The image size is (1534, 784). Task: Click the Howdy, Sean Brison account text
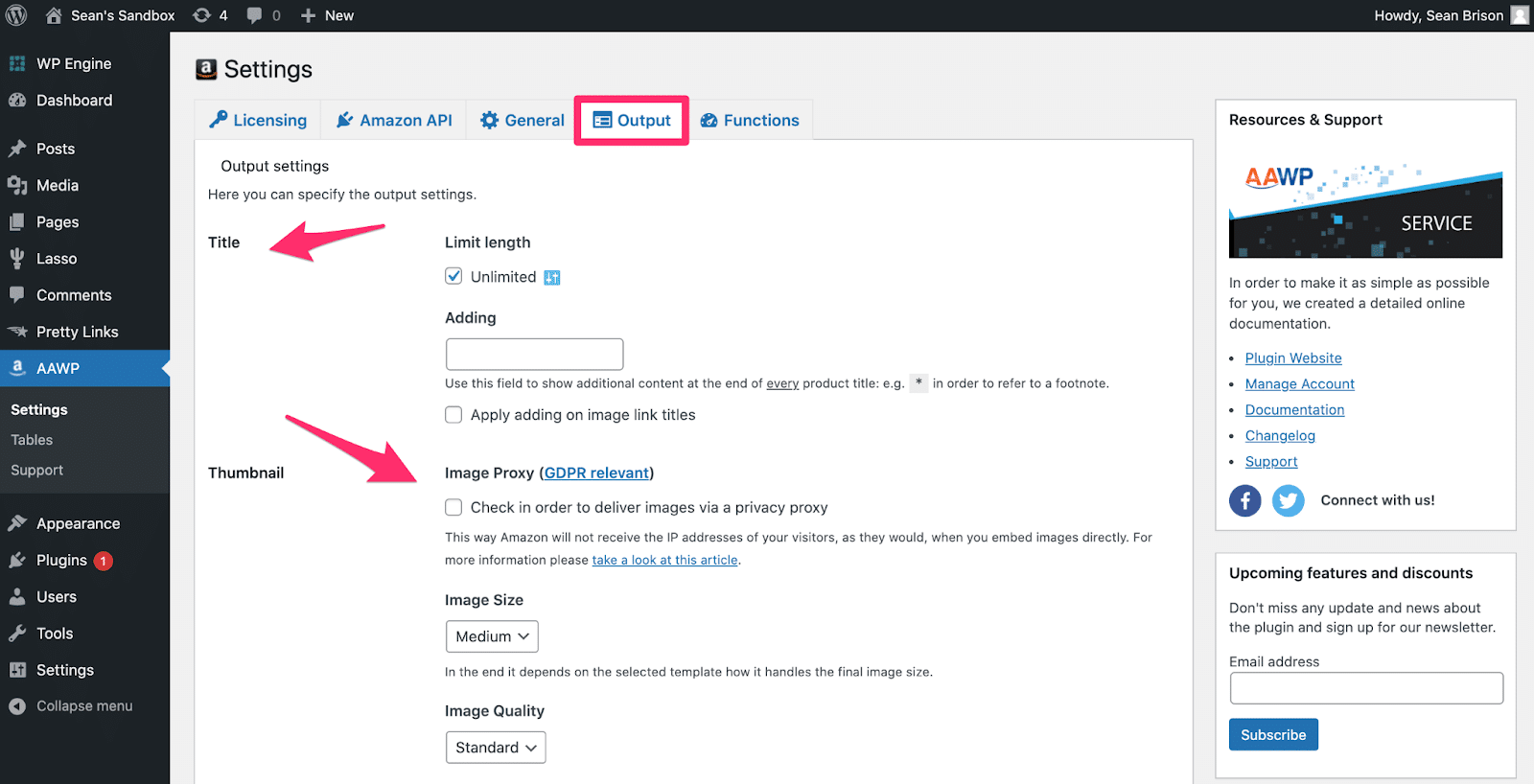click(1438, 15)
